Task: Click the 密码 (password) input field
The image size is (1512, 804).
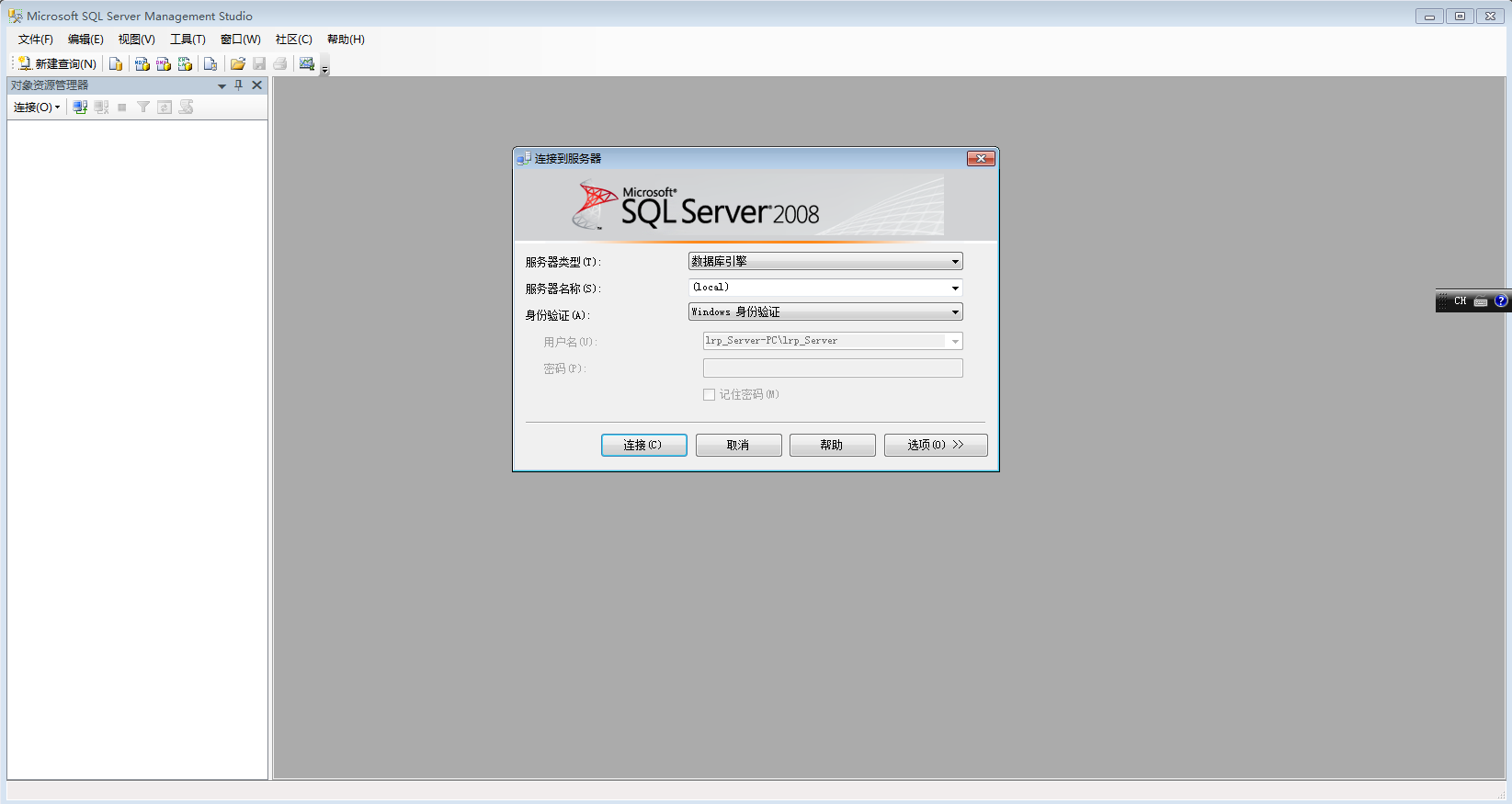Action: 833,368
